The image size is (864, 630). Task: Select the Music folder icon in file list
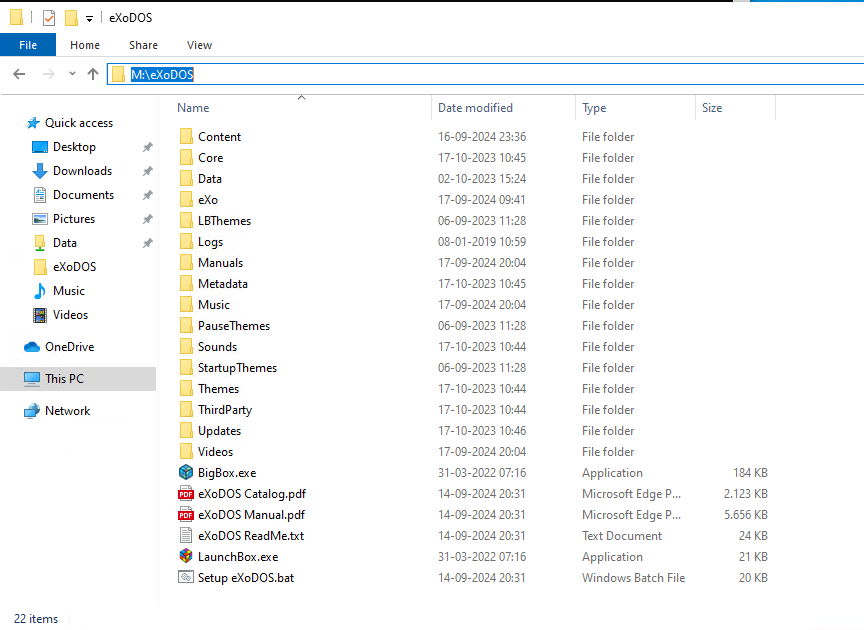[x=186, y=304]
